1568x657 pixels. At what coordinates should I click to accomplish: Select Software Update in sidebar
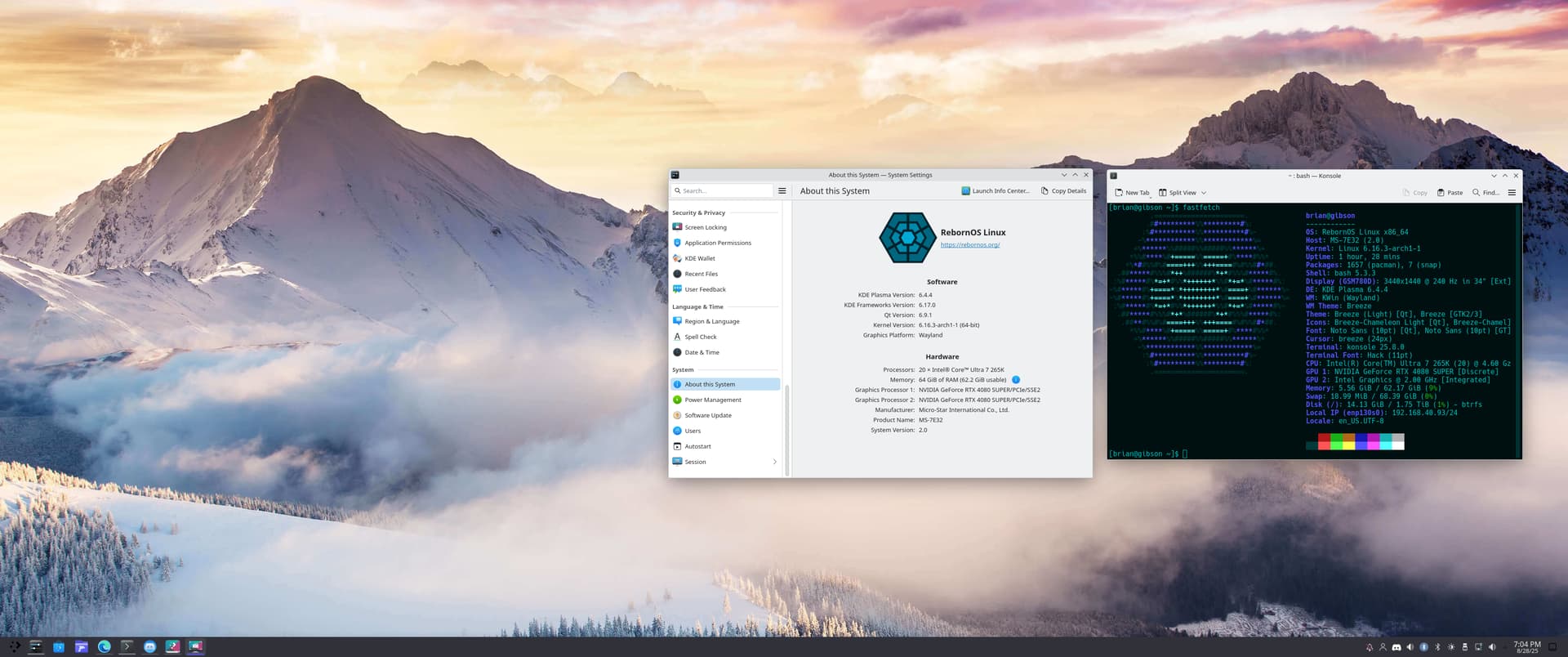725,415
